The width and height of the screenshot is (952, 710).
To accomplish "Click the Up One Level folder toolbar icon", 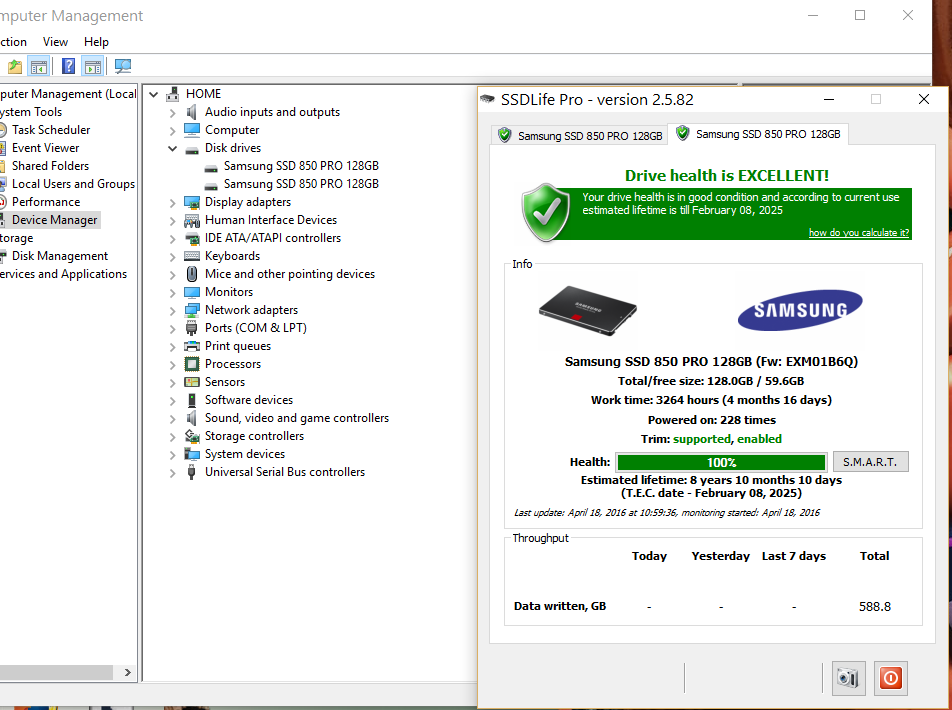I will [x=15, y=66].
